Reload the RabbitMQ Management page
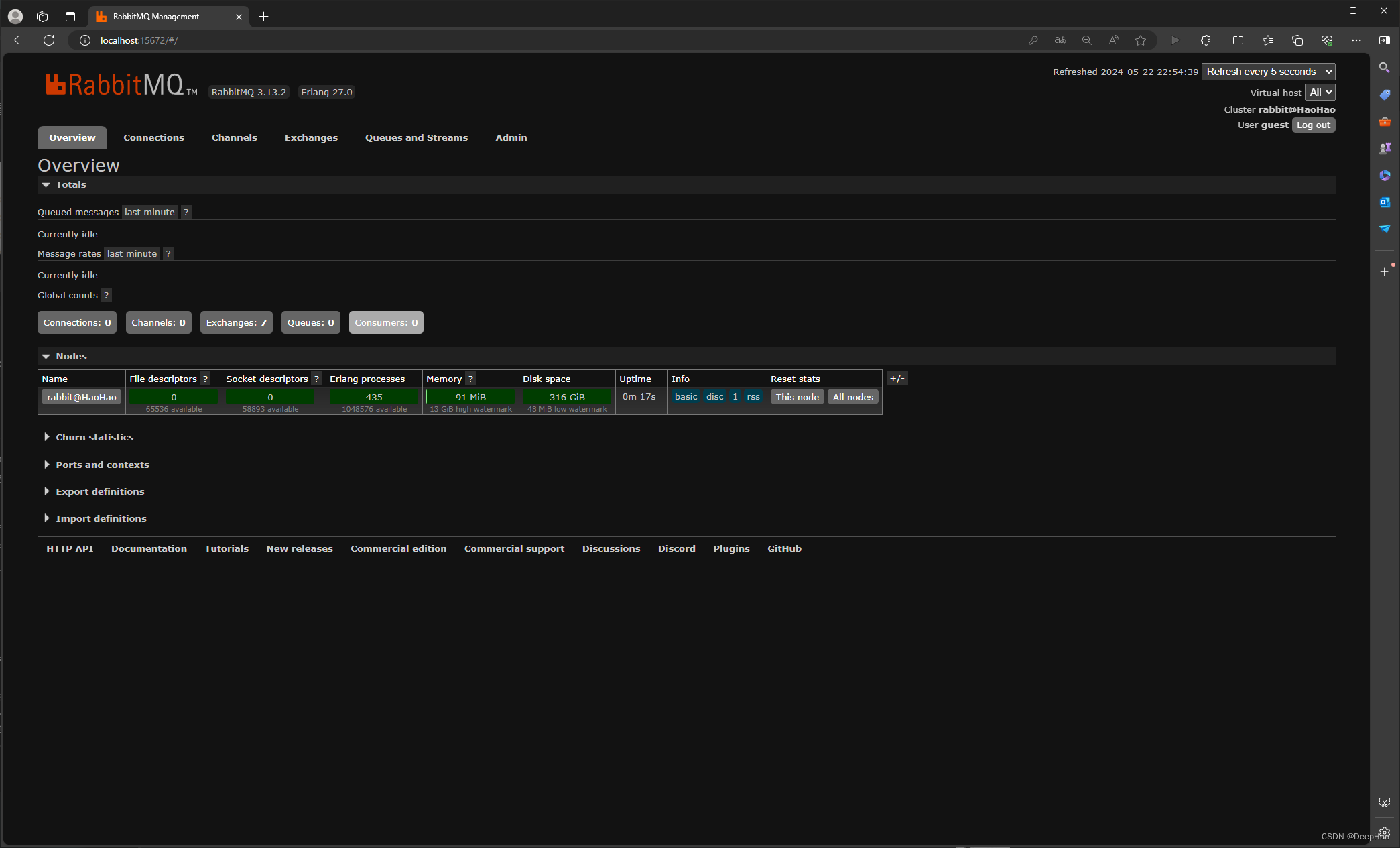Image resolution: width=1400 pixels, height=848 pixels. (x=49, y=40)
